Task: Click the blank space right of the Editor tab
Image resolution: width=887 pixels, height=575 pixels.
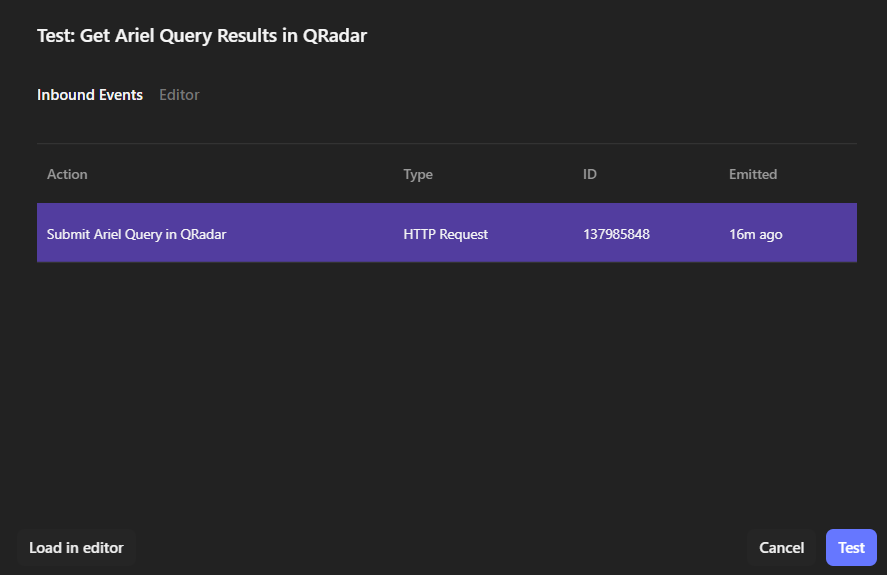Action: pyautogui.click(x=500, y=95)
